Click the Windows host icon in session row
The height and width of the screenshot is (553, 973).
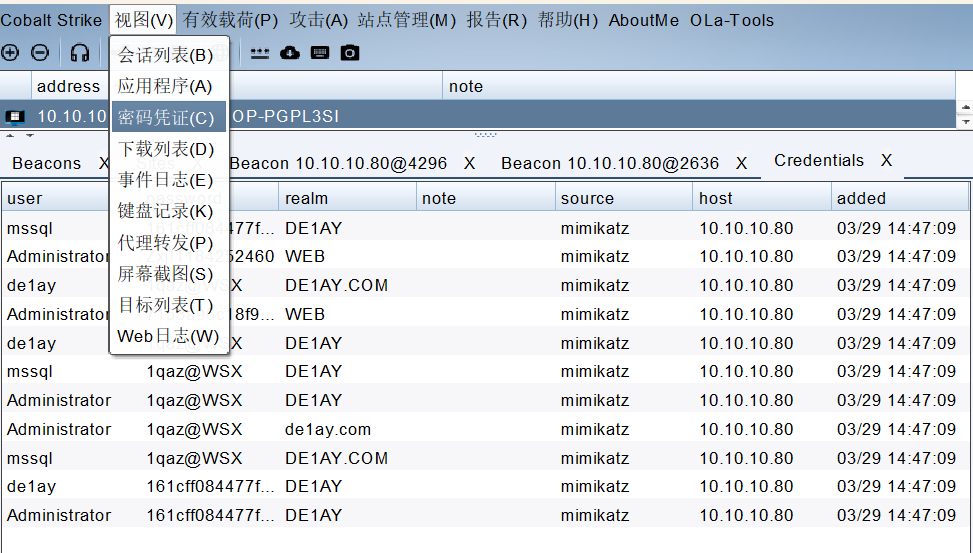(15, 116)
